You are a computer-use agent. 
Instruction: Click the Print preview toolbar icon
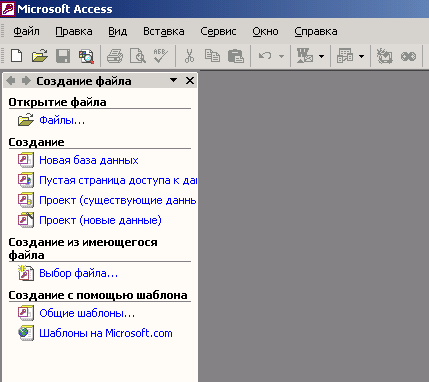138,56
